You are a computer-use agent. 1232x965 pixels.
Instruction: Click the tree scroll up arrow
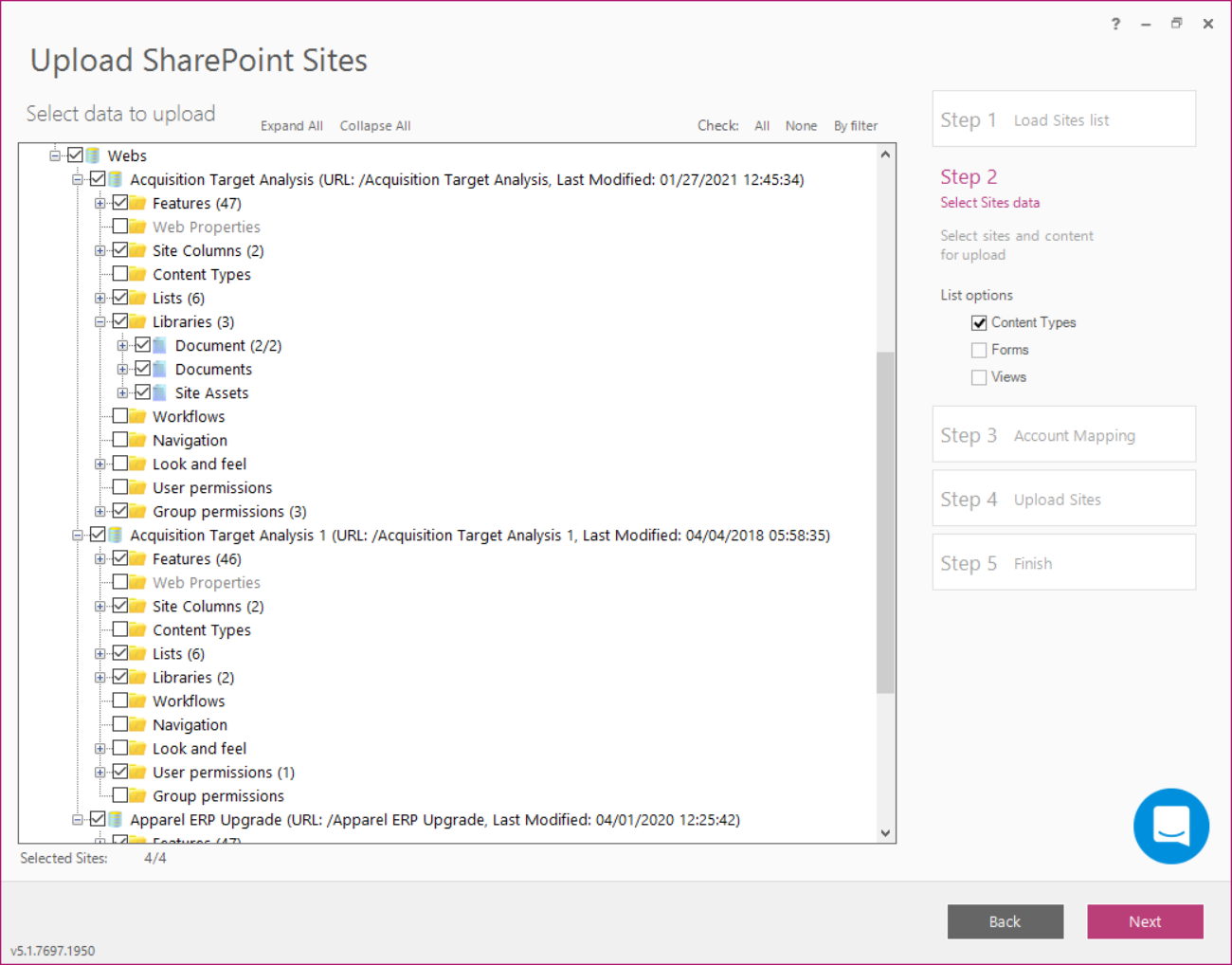coord(885,154)
